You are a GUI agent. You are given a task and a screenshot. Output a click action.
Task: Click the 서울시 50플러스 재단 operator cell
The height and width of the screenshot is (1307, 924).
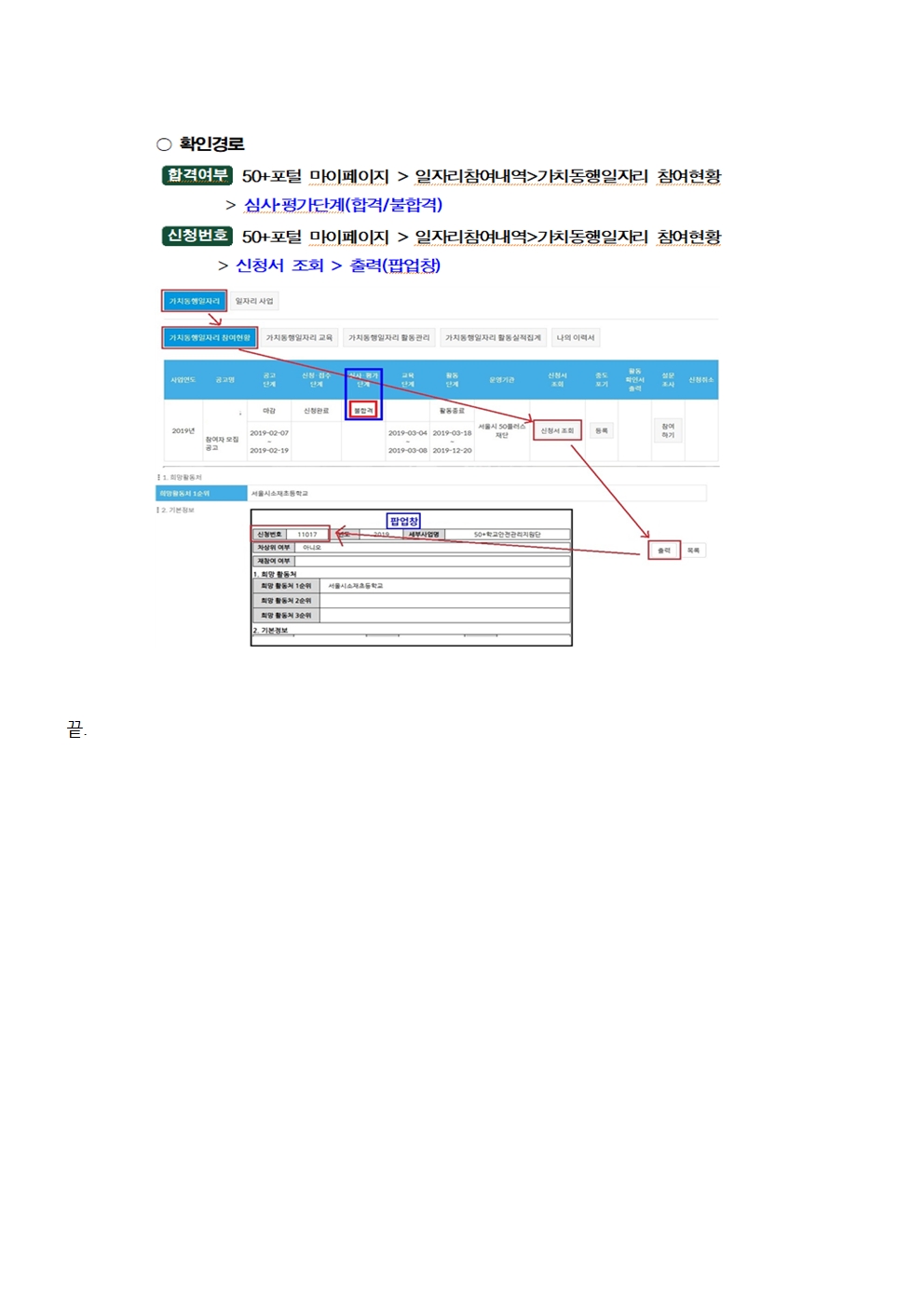click(x=502, y=430)
